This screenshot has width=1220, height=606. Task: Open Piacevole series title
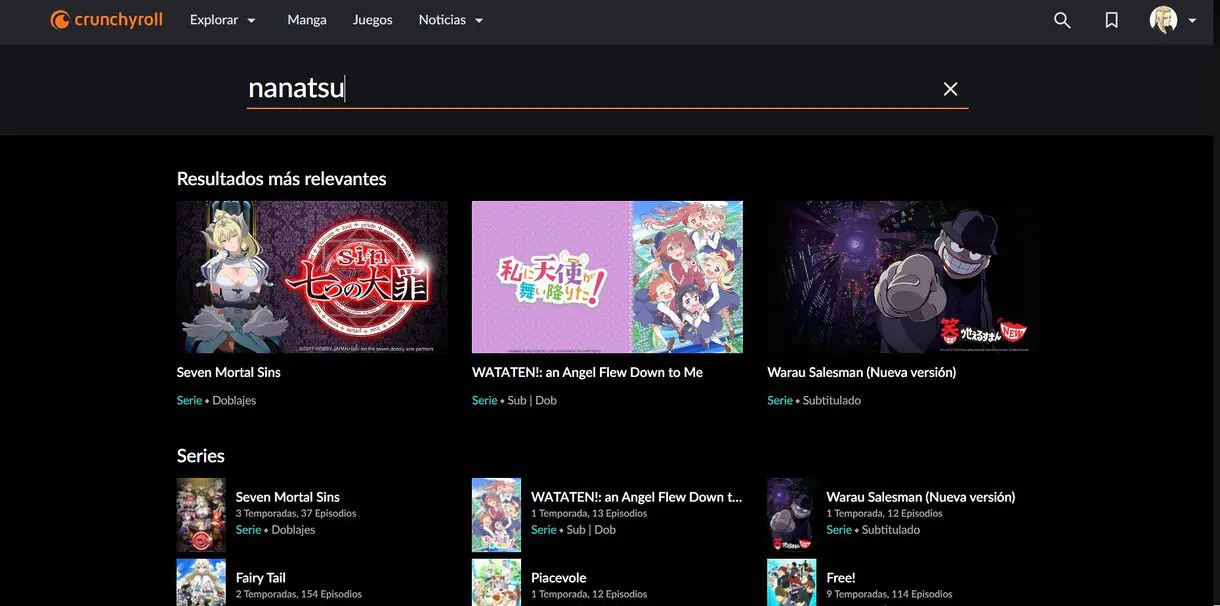[559, 578]
